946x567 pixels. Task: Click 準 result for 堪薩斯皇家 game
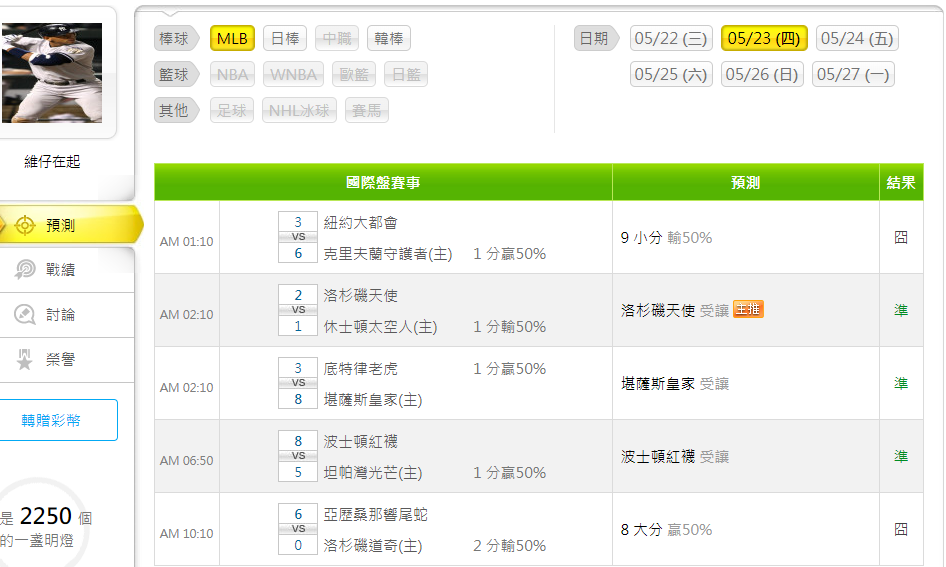pyautogui.click(x=901, y=383)
